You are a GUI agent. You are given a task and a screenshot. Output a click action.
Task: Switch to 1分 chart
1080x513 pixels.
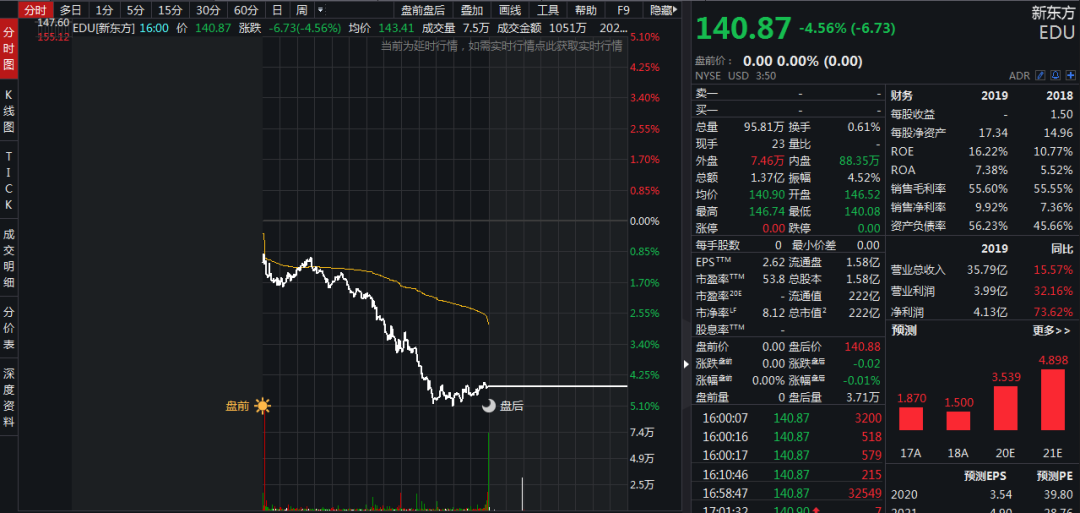(103, 10)
